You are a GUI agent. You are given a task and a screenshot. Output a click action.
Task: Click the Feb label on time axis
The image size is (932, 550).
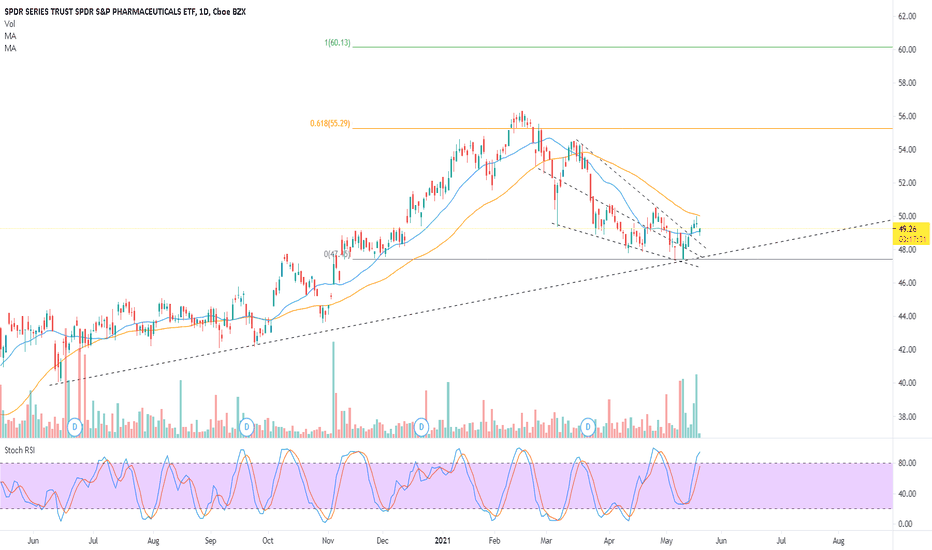(494, 541)
